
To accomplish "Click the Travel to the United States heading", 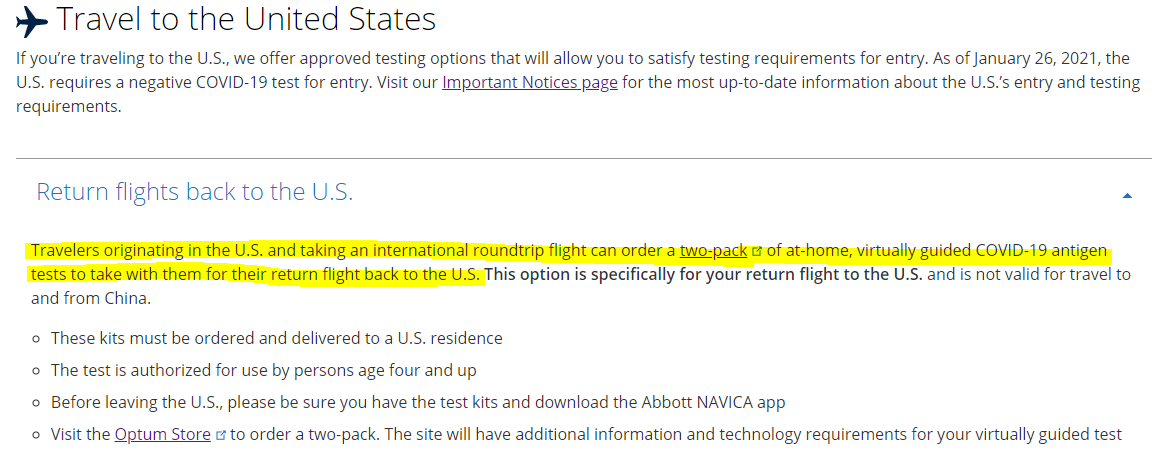I will [x=246, y=20].
